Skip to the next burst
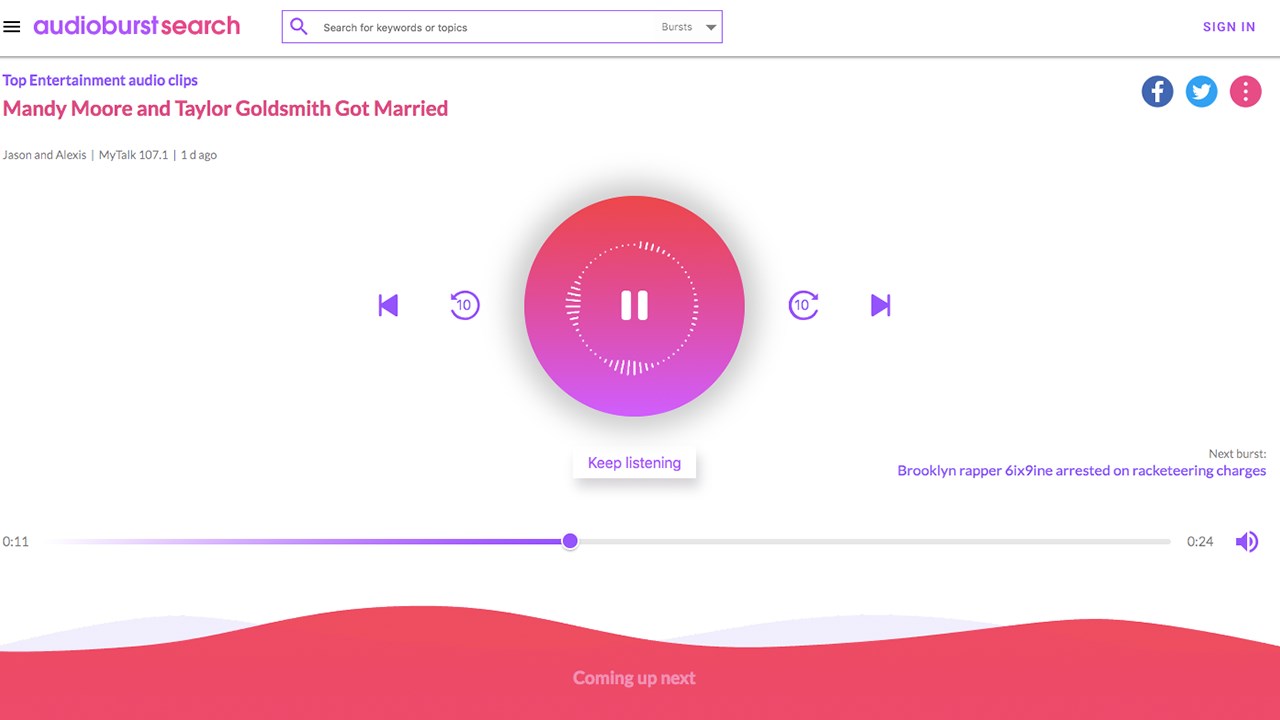This screenshot has width=1280, height=720. click(880, 305)
